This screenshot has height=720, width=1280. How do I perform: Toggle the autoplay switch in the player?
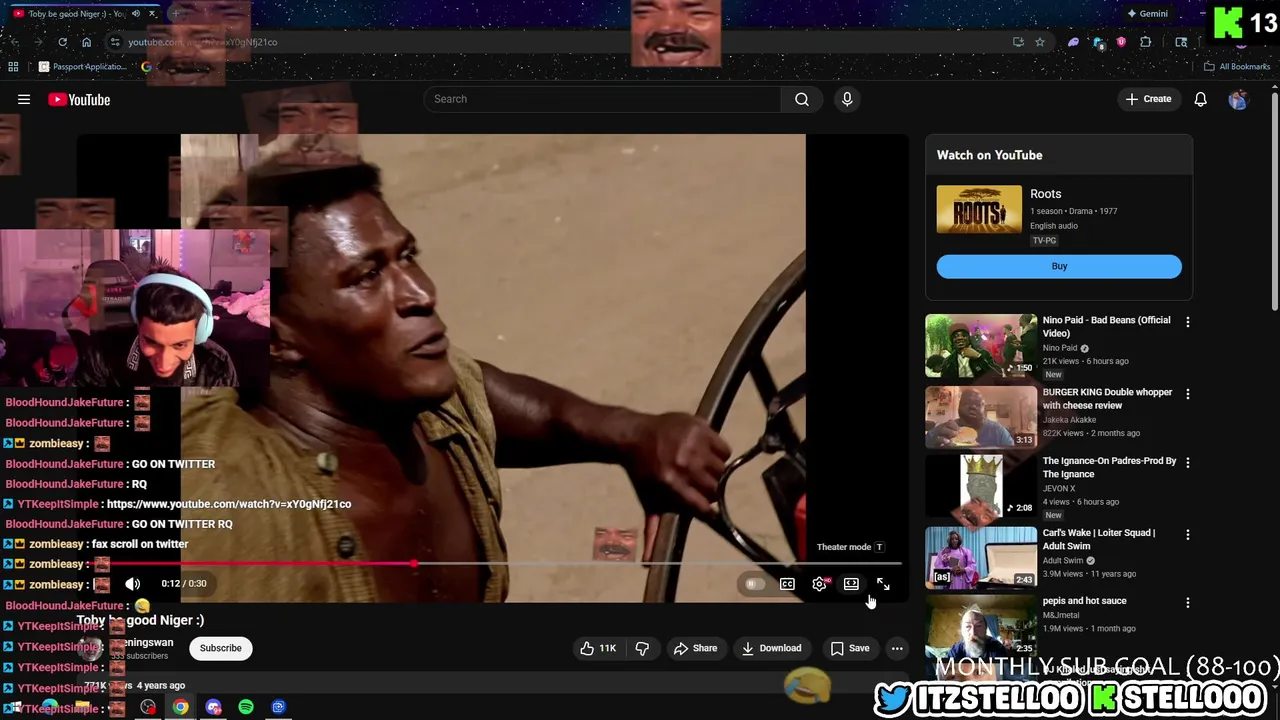(755, 584)
